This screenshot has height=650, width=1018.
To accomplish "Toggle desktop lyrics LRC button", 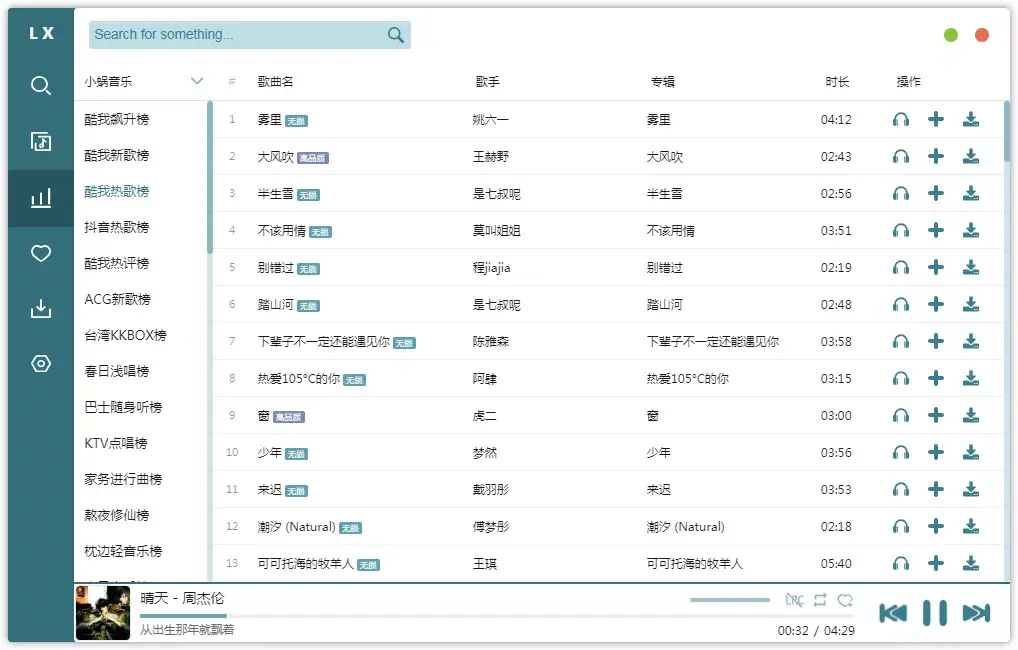I will coord(794,600).
